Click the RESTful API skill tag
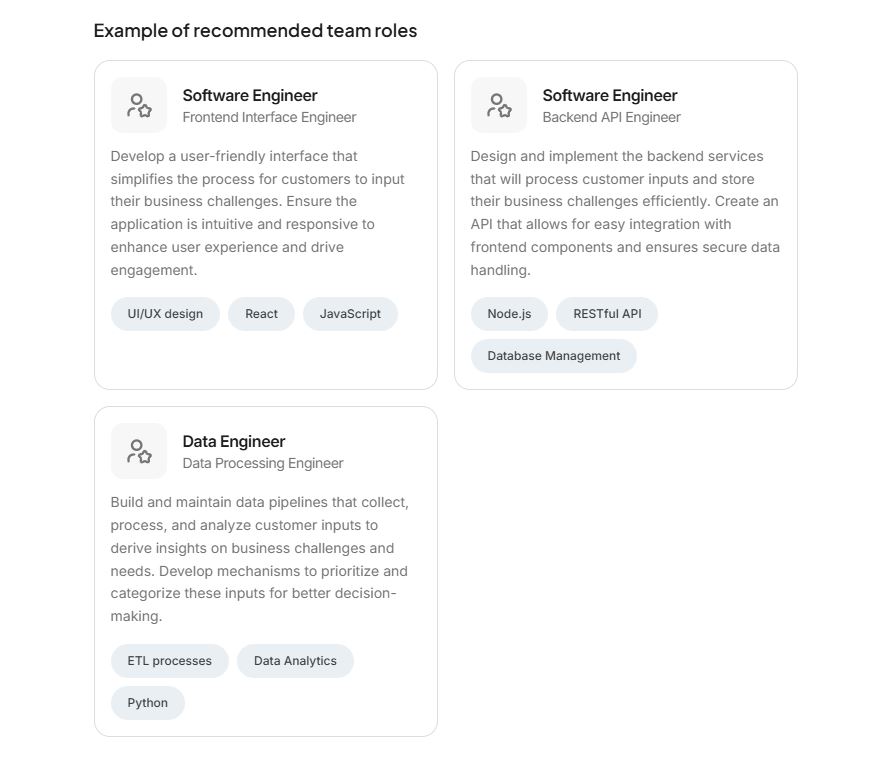 tap(607, 314)
